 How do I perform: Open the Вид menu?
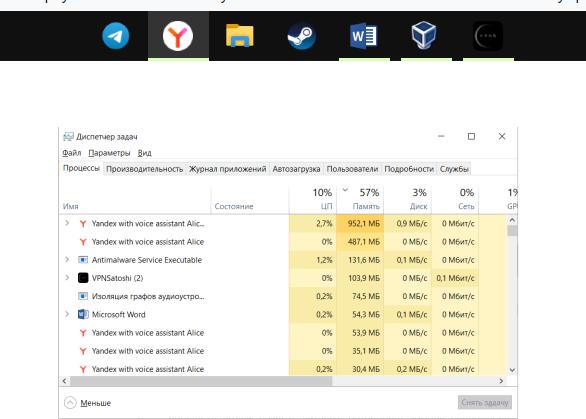tap(144, 153)
